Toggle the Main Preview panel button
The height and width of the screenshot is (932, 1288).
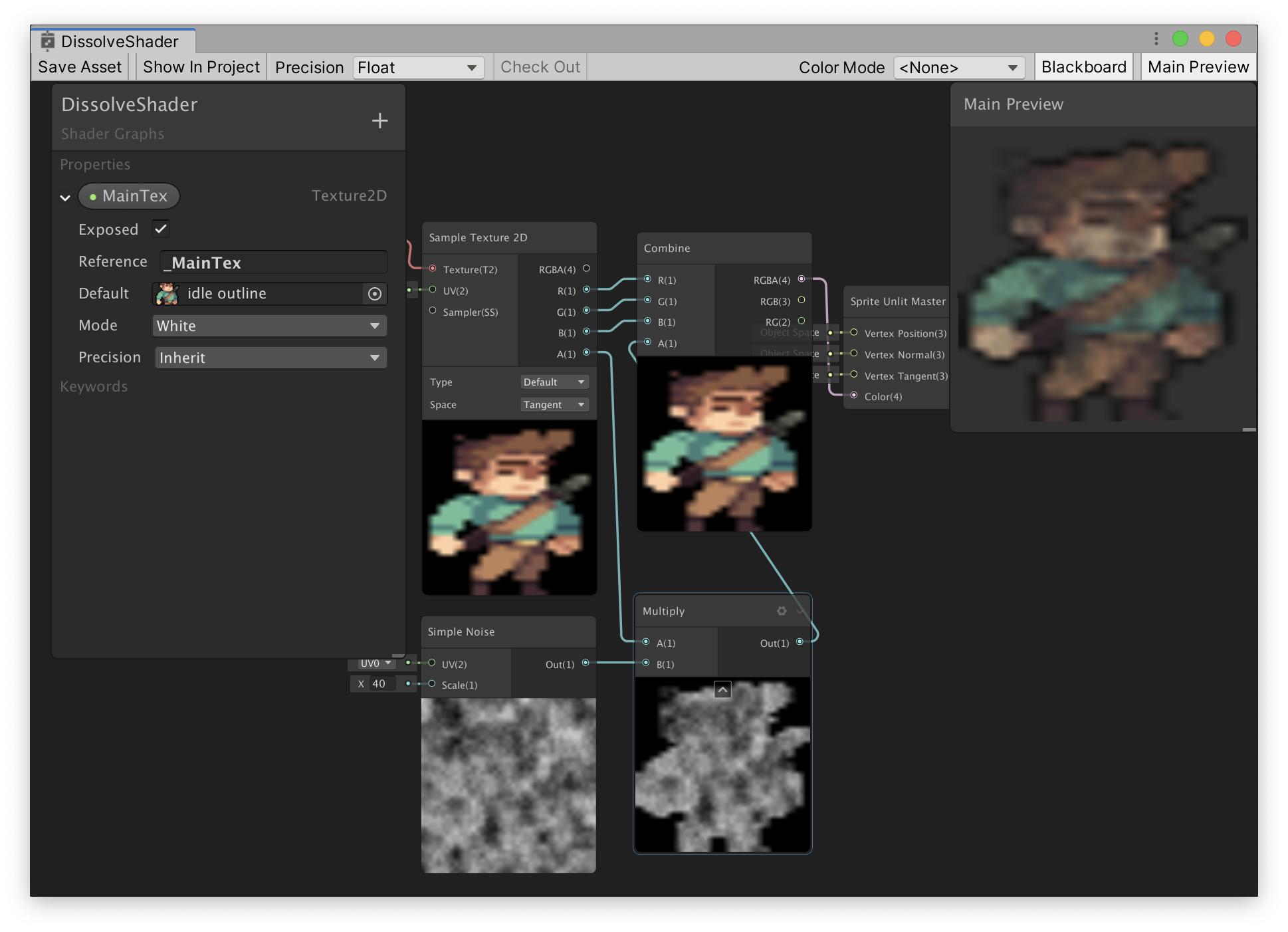1198,67
